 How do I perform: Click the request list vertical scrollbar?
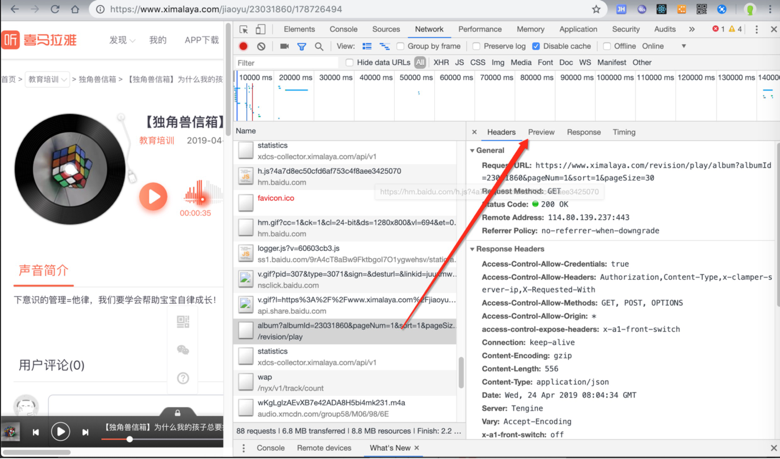[461, 372]
